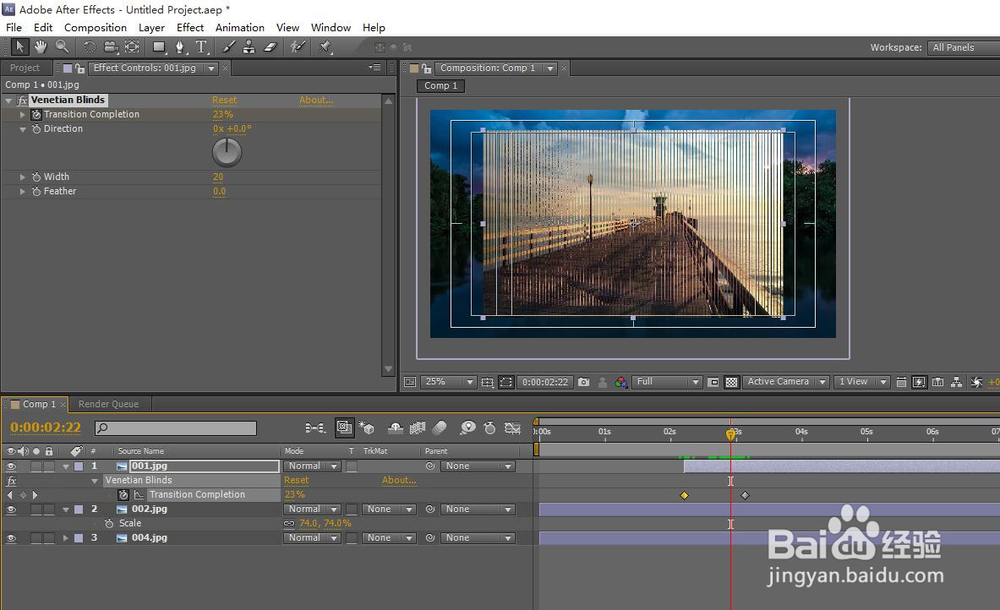This screenshot has height=610, width=1000.
Task: Switch to the Project tab
Action: (24, 68)
